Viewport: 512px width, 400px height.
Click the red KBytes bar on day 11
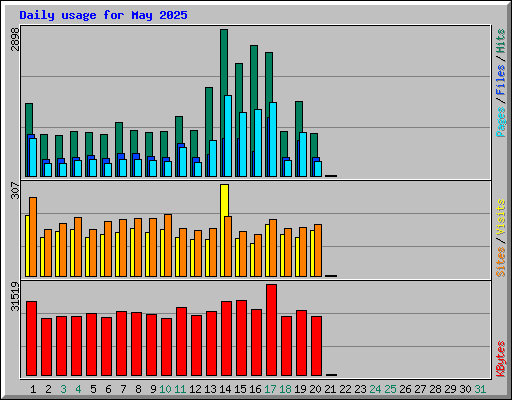pos(181,342)
